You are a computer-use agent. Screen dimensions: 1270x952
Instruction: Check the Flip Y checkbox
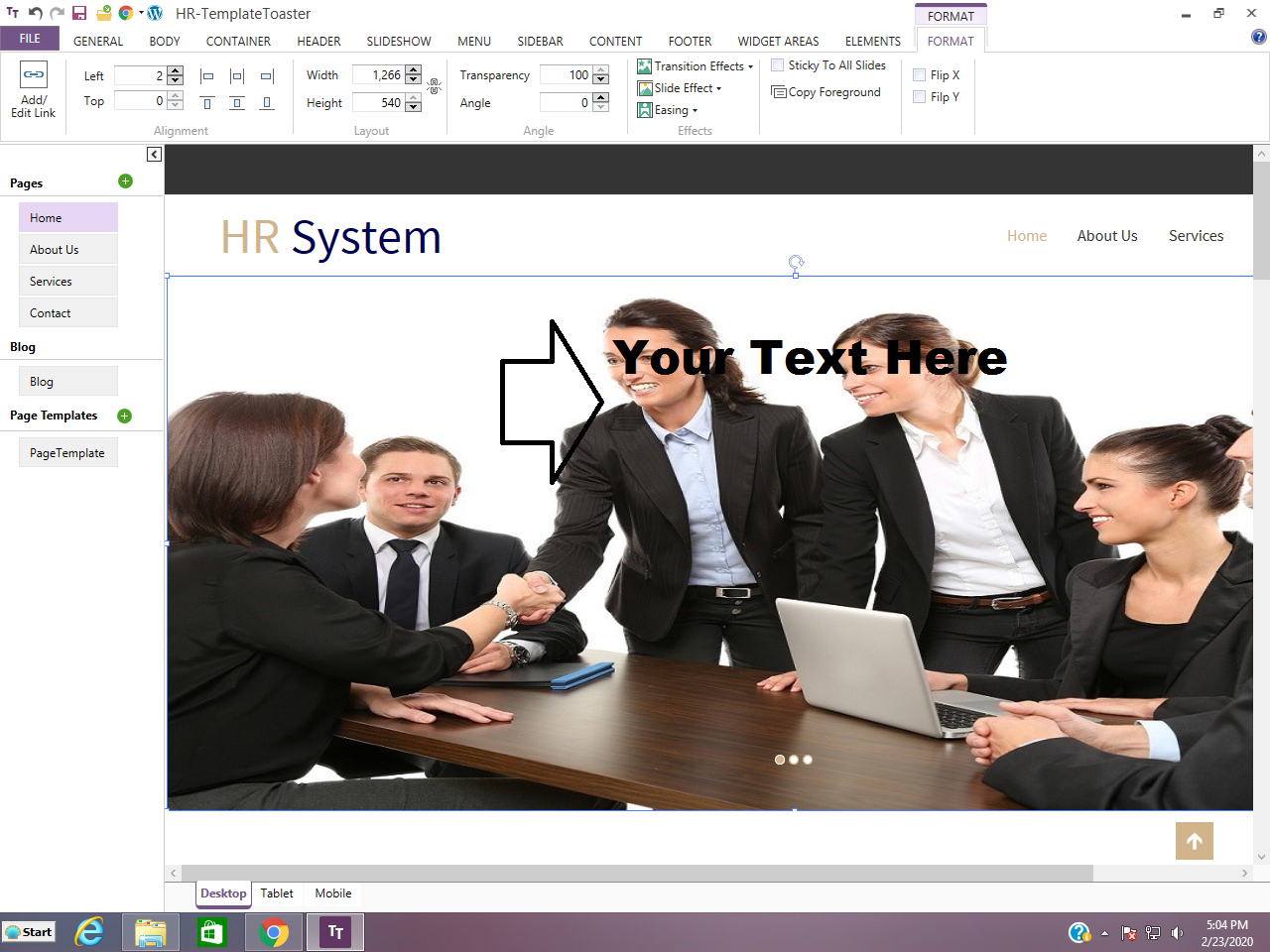click(x=919, y=97)
